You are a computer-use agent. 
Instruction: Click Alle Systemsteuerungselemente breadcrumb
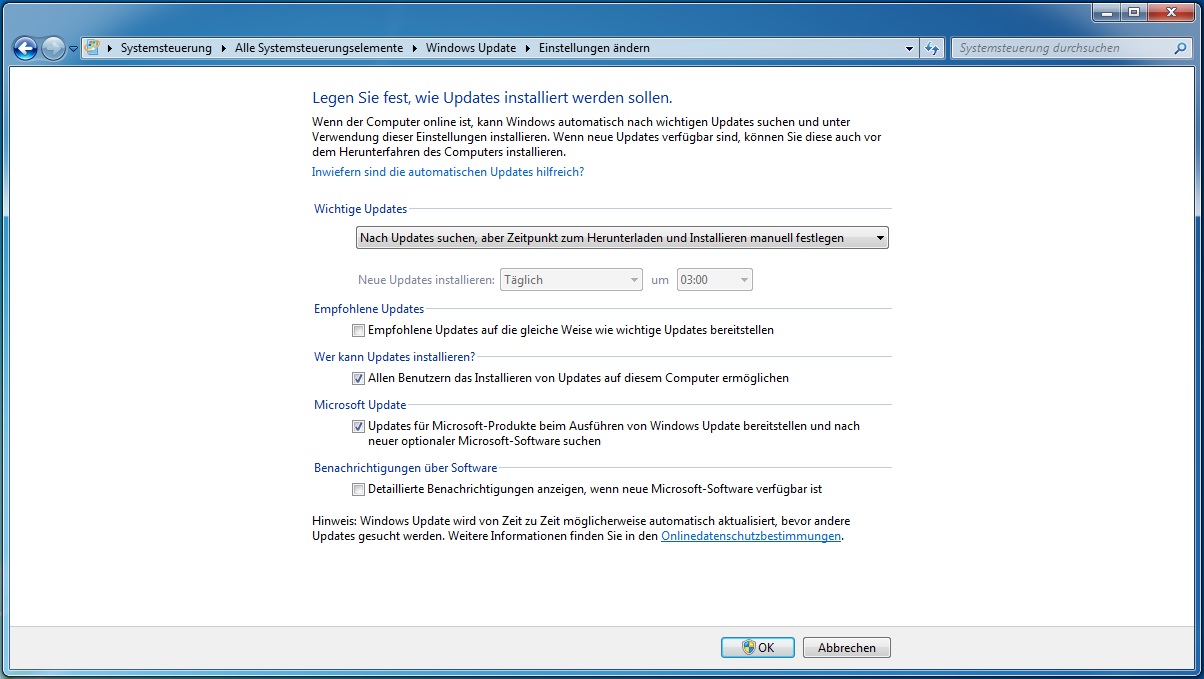point(319,48)
